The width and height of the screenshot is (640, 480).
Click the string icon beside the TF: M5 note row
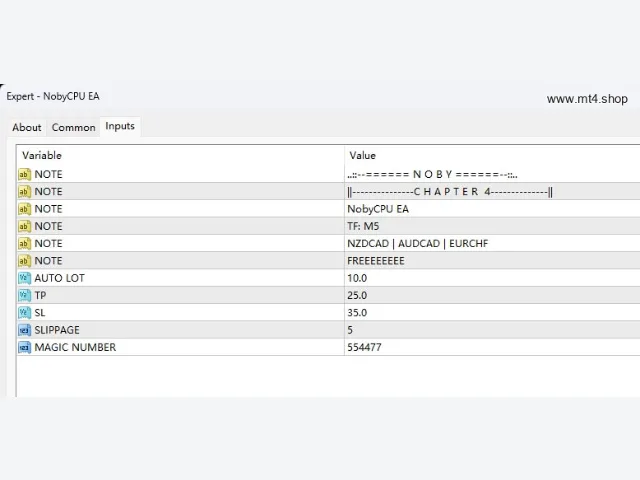(24, 226)
